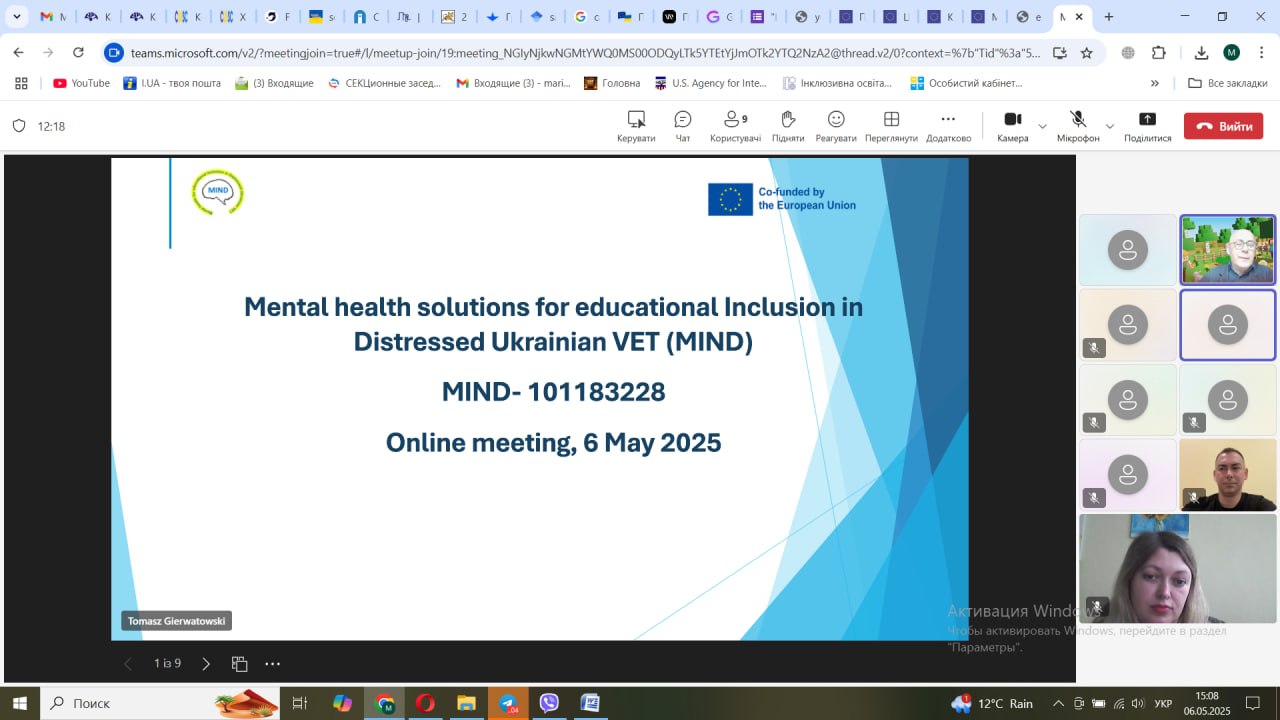The height and width of the screenshot is (720, 1280).
Task: Close the active Teams browser tab
Action: (x=1079, y=17)
